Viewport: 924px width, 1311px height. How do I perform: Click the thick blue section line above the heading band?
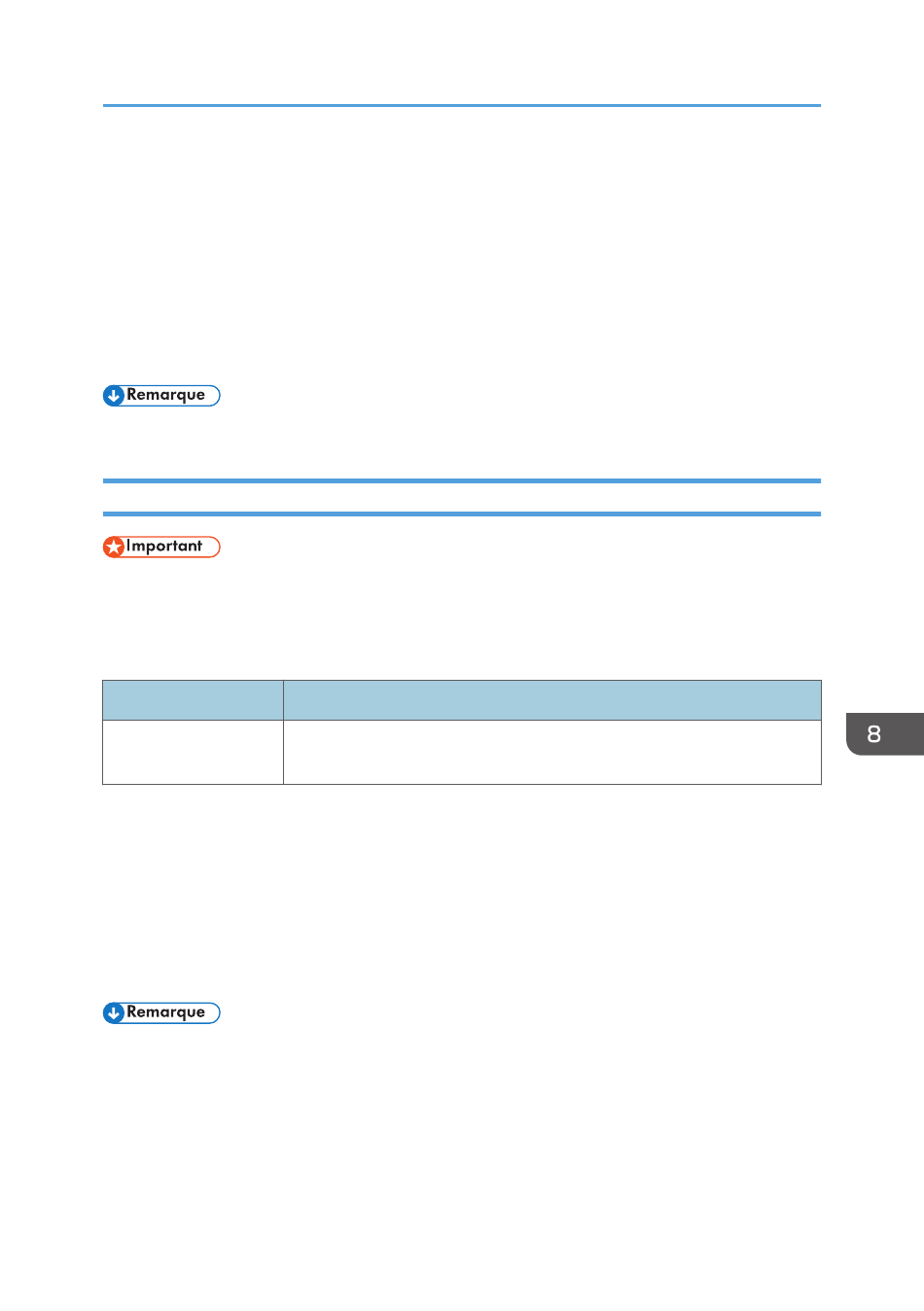(462, 480)
